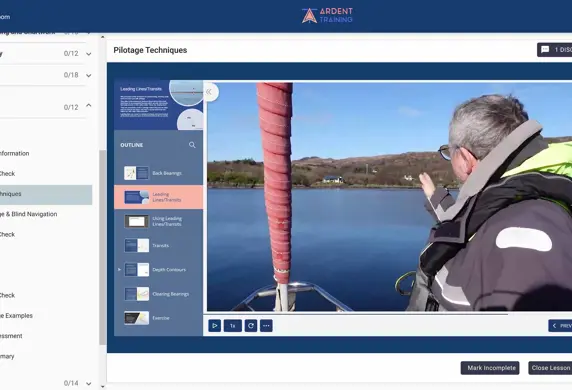Image resolution: width=572 pixels, height=390 pixels.
Task: Click the video progress bar
Action: click(387, 313)
